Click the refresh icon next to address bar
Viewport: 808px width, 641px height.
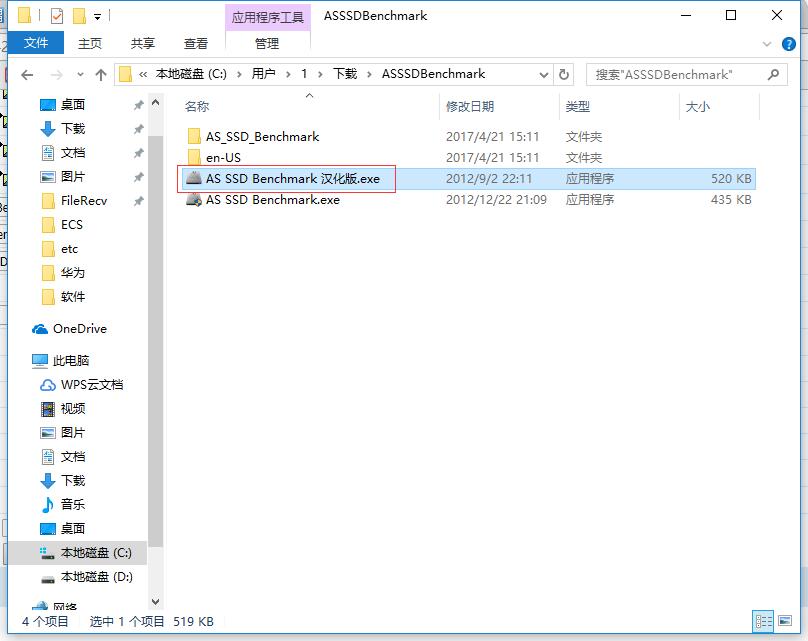tap(564, 73)
